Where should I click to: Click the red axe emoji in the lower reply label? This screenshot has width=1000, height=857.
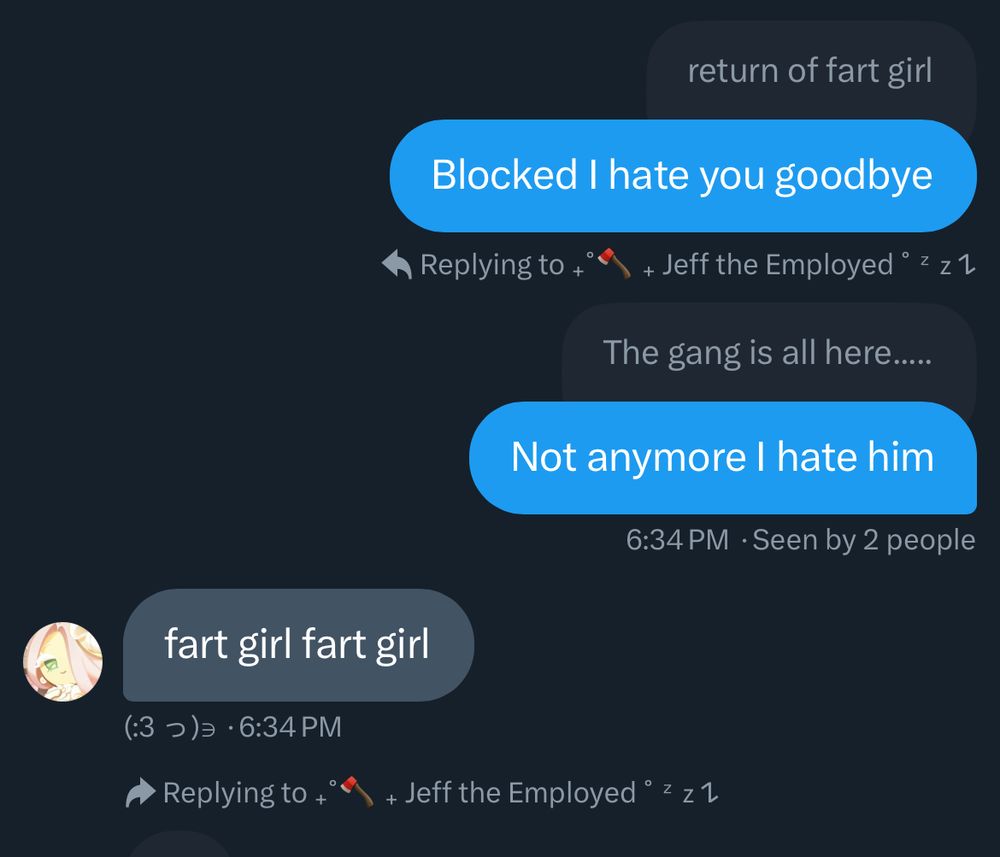click(x=358, y=791)
